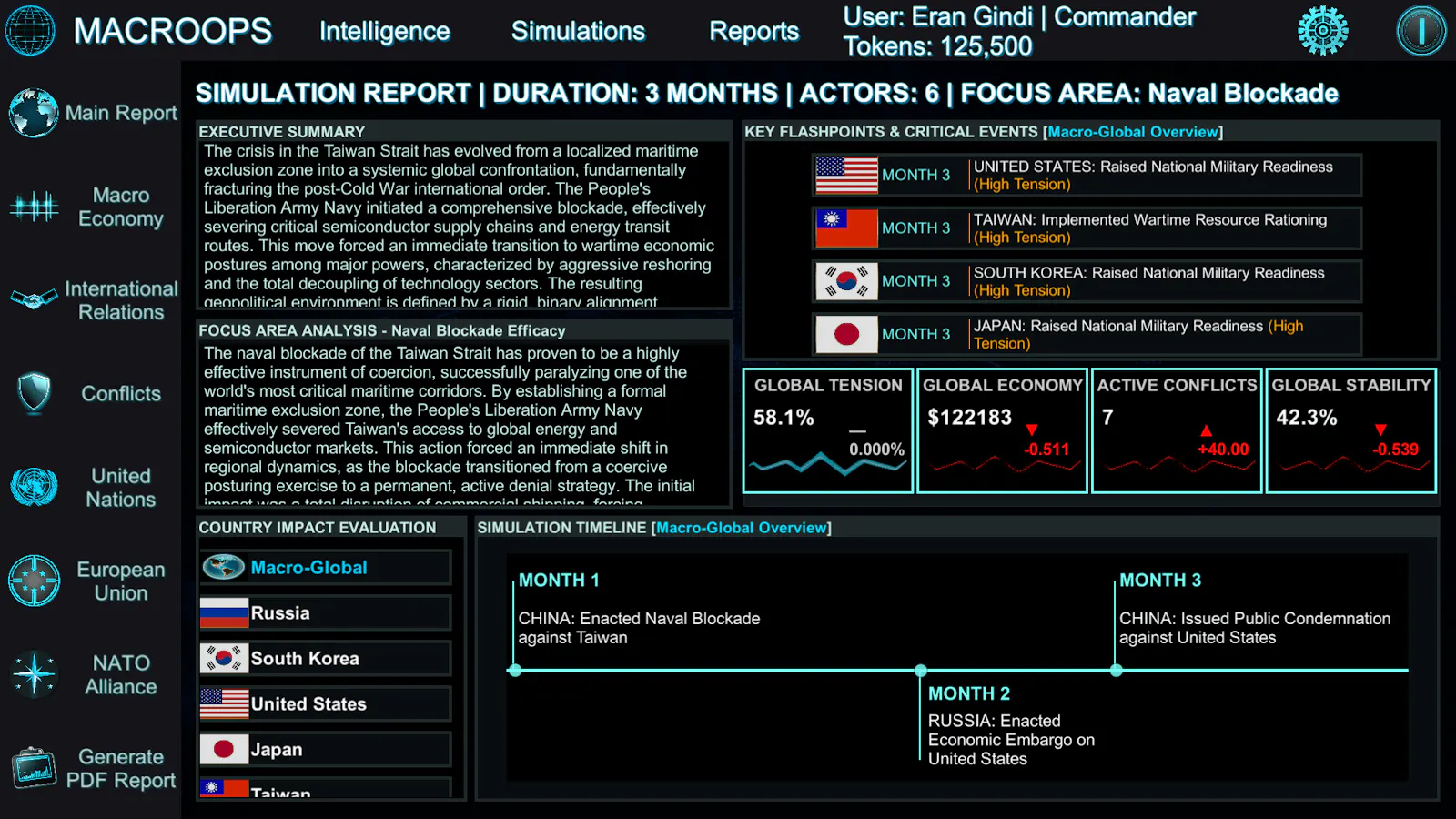Open the Conflicts section

[x=121, y=393]
